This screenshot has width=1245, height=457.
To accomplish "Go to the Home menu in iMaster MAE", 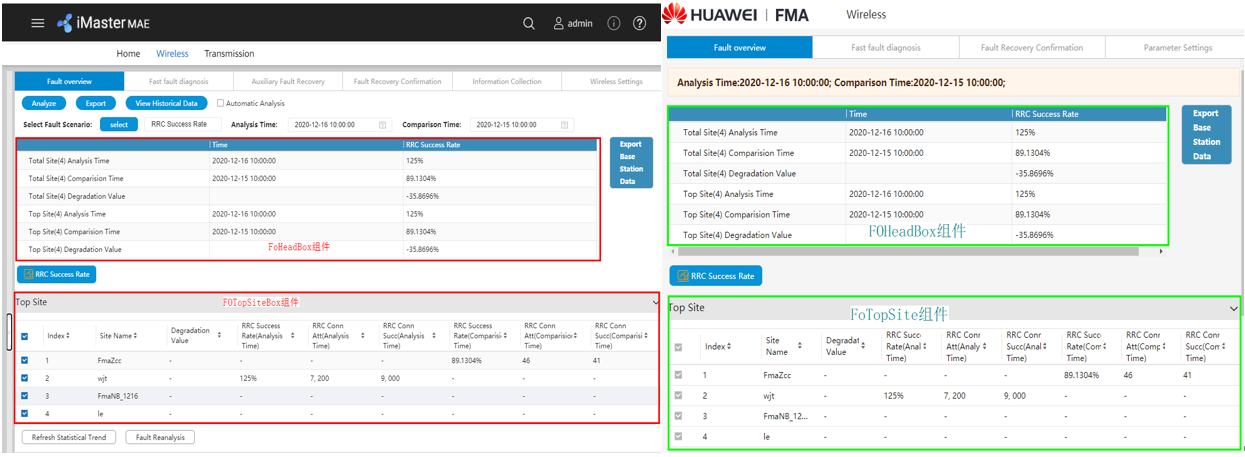I will [x=128, y=54].
